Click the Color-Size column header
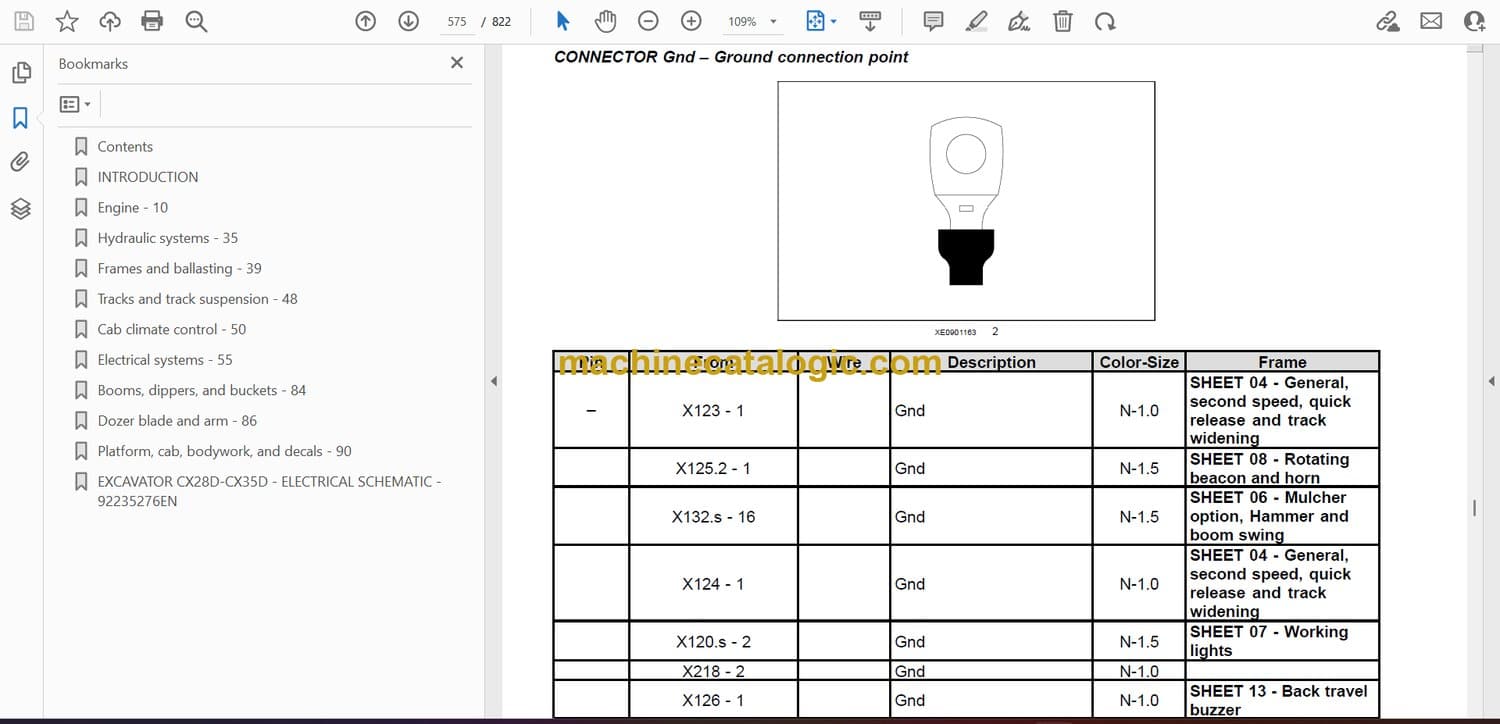 coord(1139,362)
